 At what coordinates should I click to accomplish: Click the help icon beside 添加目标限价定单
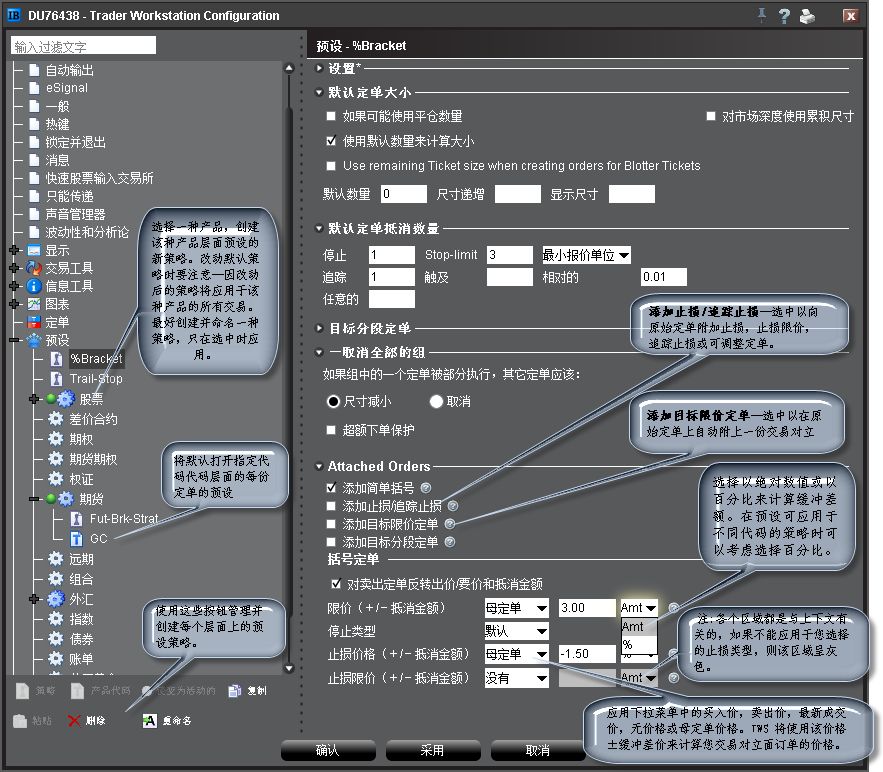tap(449, 524)
